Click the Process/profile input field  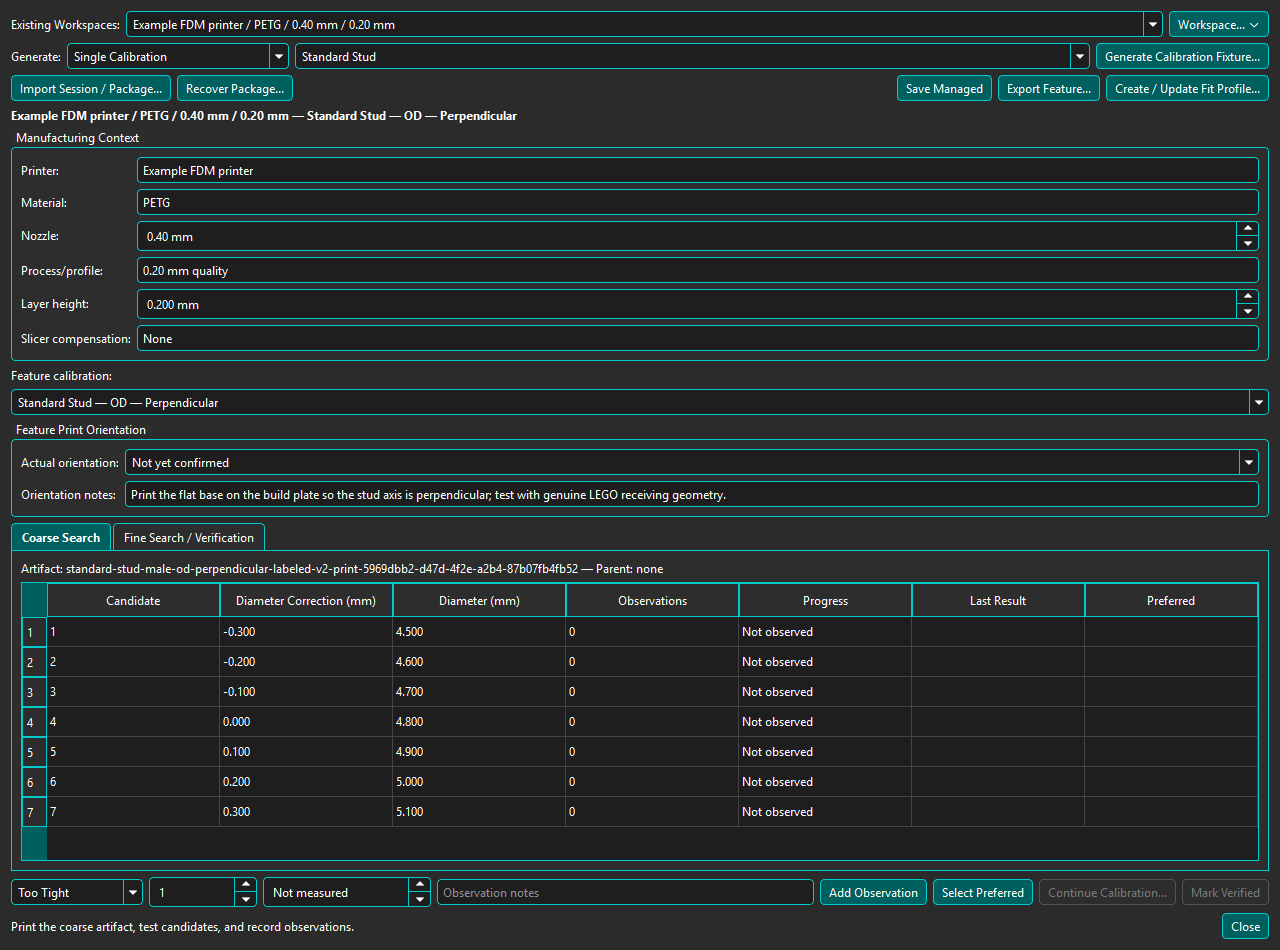698,271
